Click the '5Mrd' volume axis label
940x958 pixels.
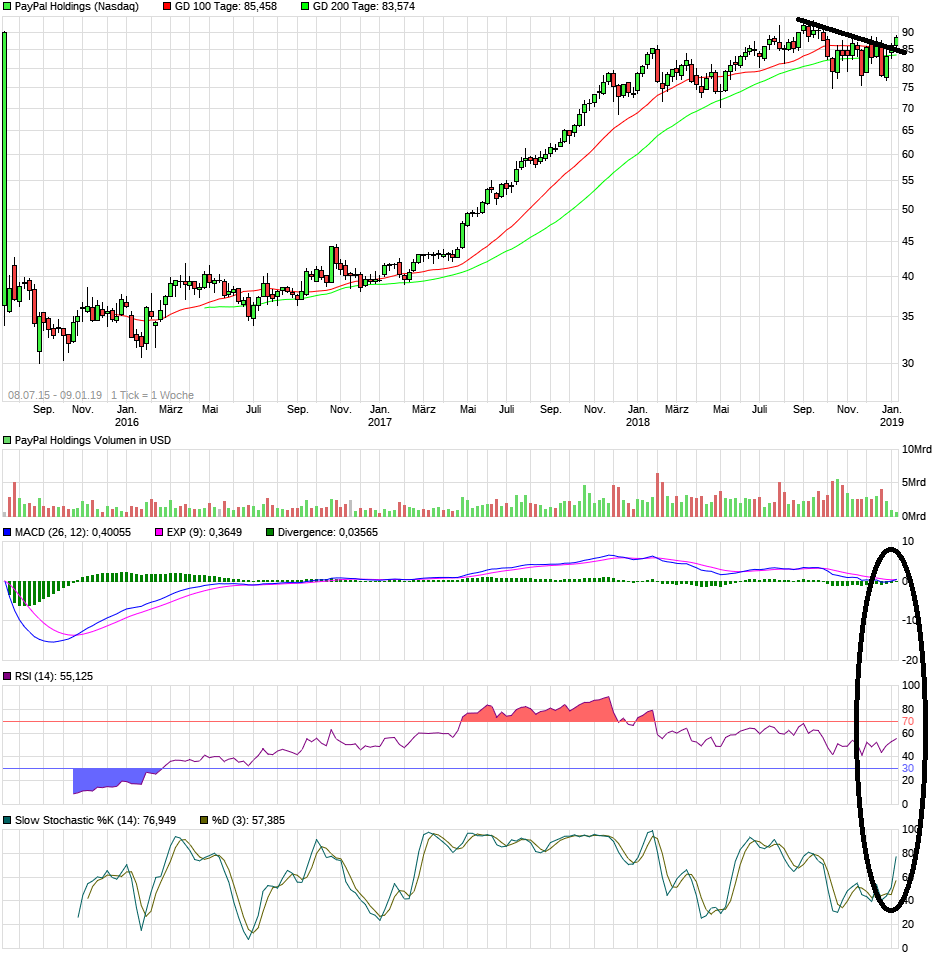pyautogui.click(x=914, y=483)
